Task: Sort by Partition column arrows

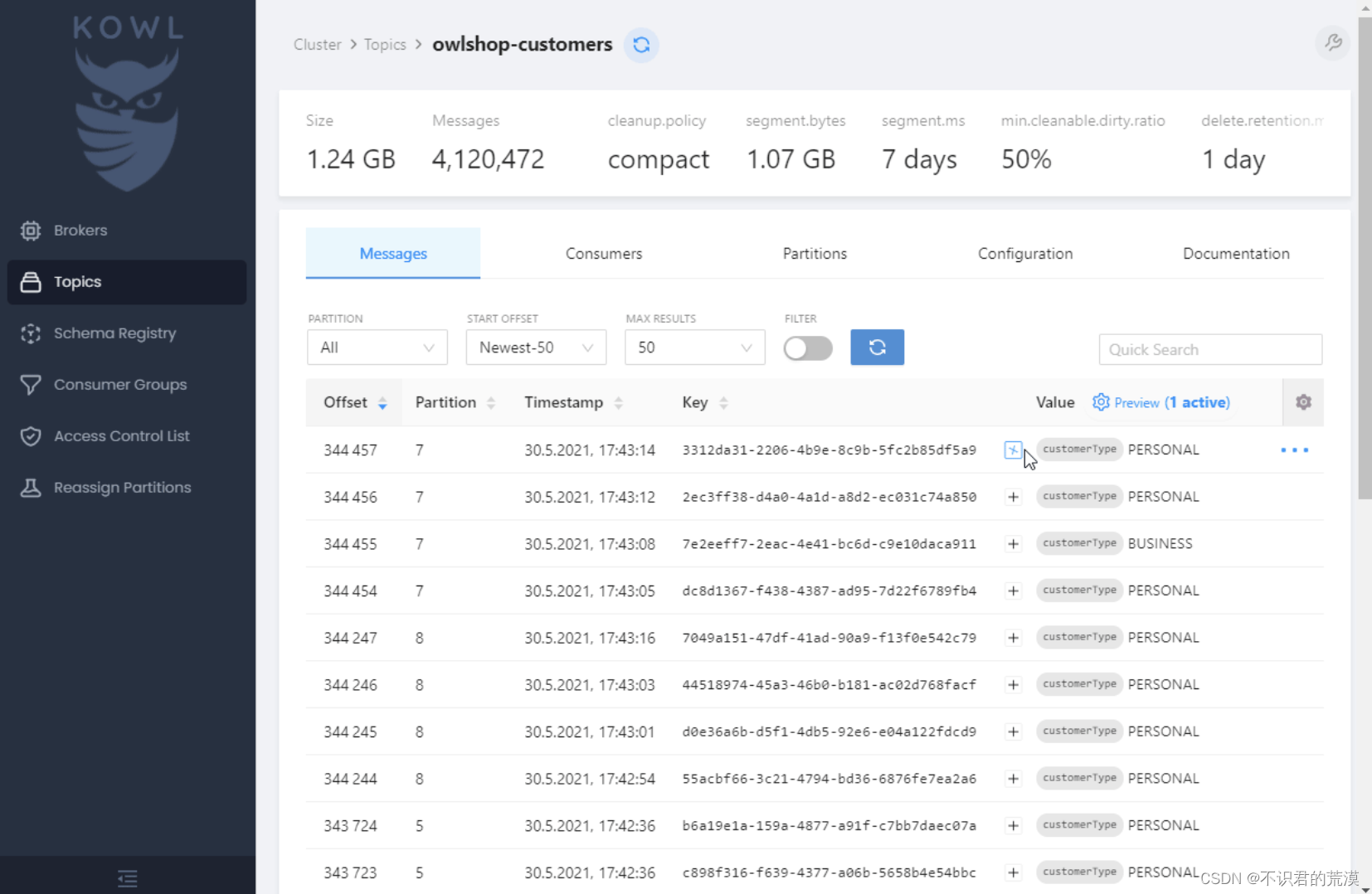Action: point(491,403)
